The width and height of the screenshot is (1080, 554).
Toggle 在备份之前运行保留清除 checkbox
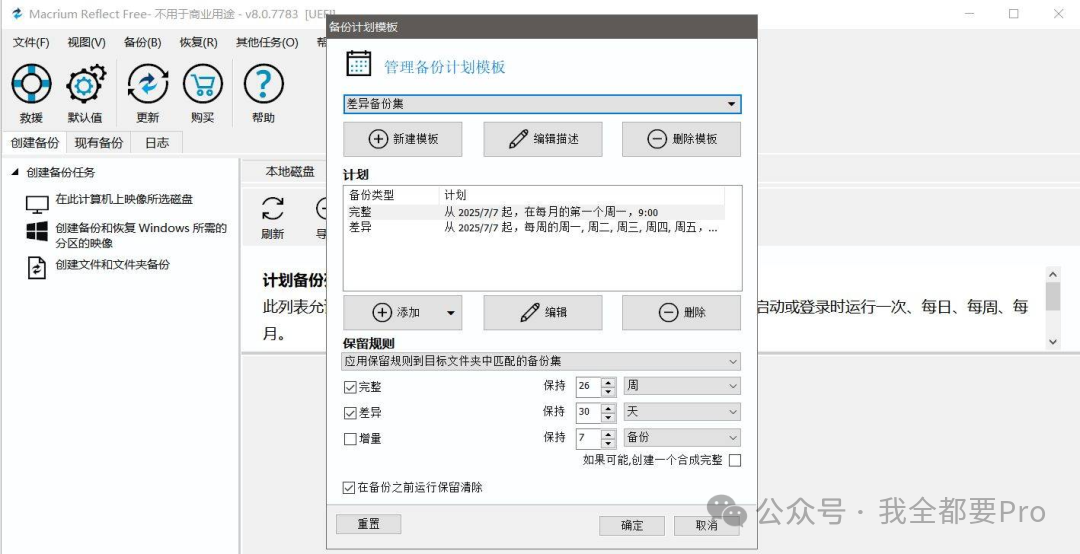click(349, 488)
